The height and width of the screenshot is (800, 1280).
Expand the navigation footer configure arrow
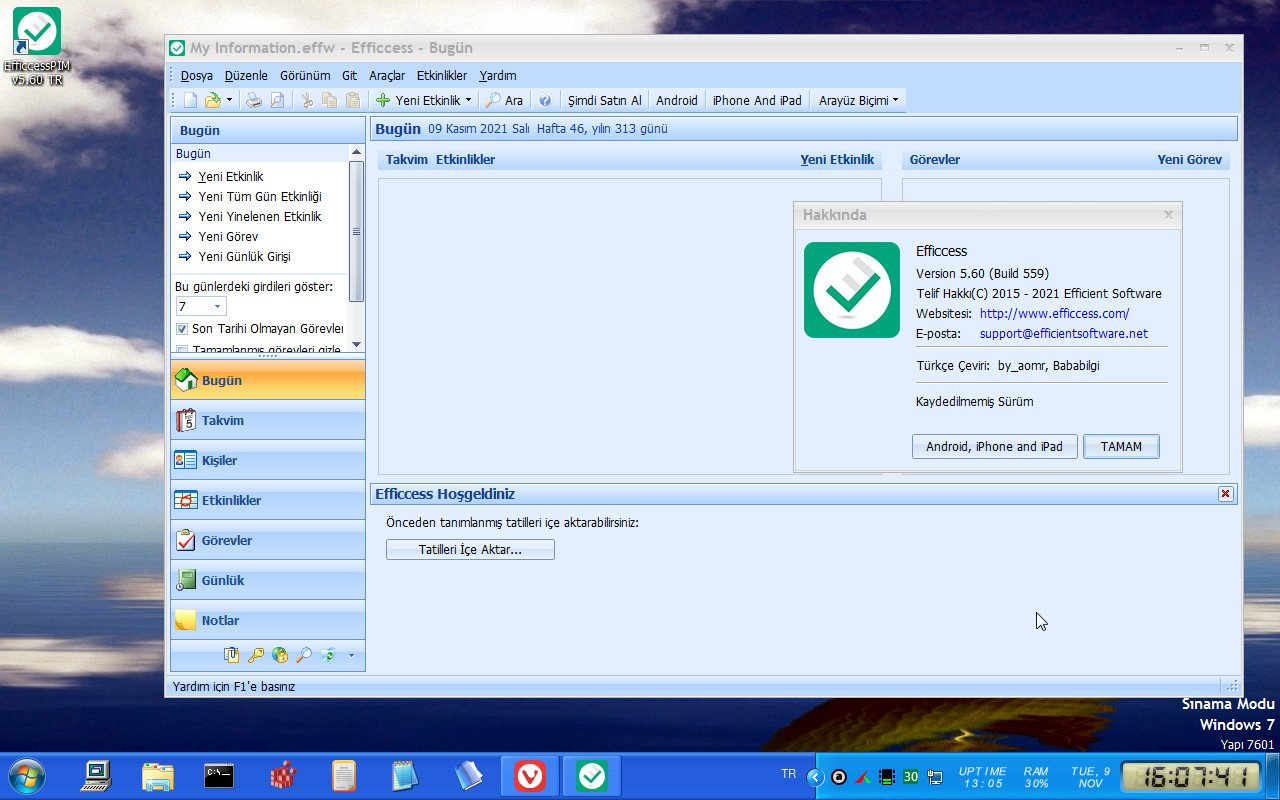click(351, 656)
